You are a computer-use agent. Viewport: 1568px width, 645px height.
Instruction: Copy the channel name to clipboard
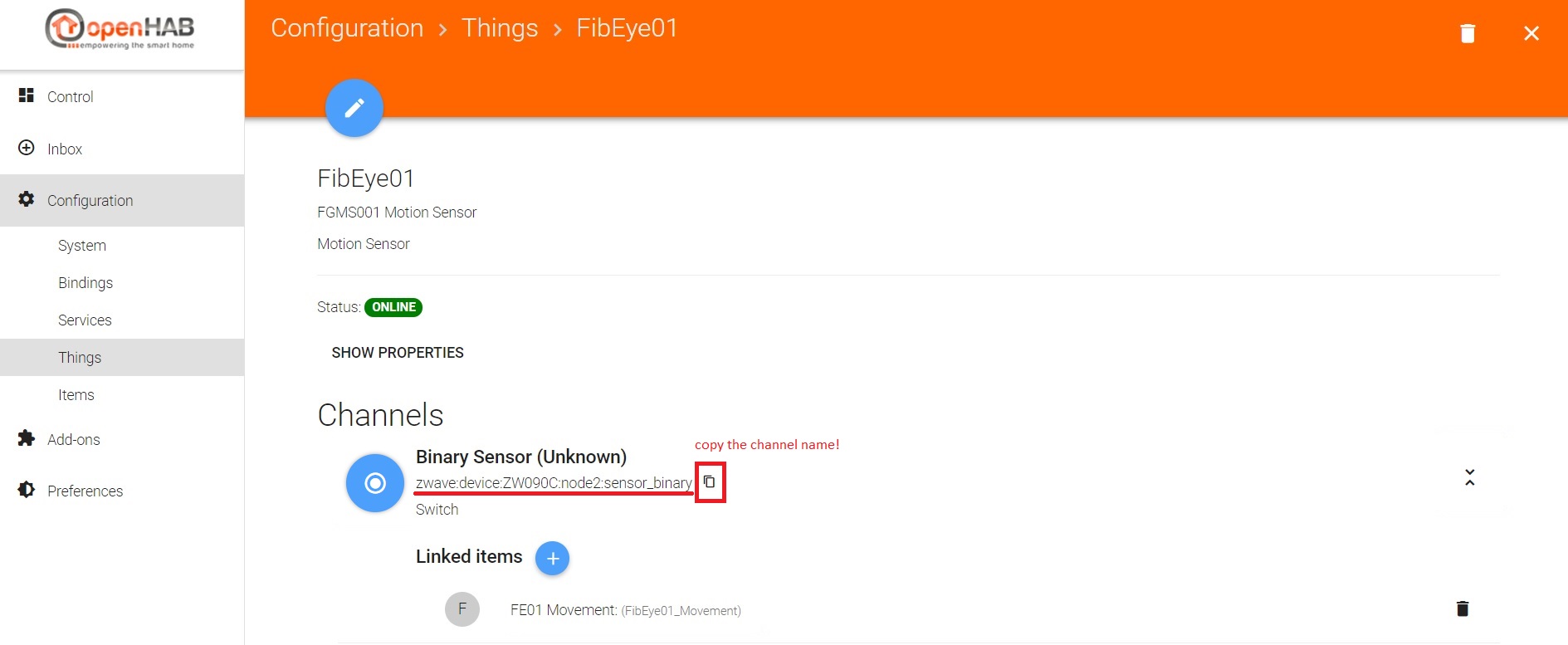tap(710, 481)
